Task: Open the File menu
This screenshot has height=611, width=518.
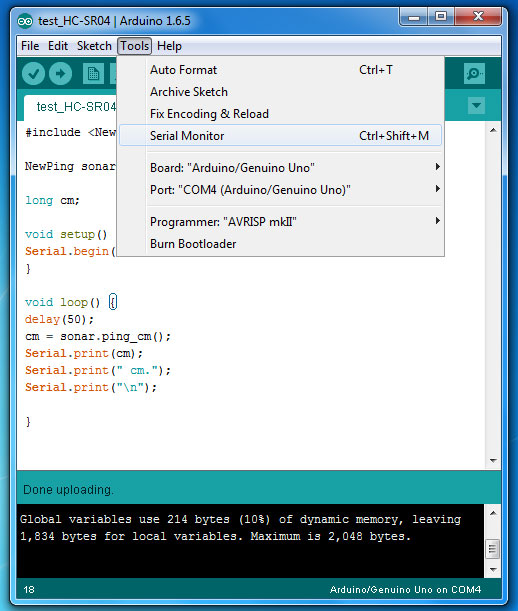Action: [x=30, y=46]
